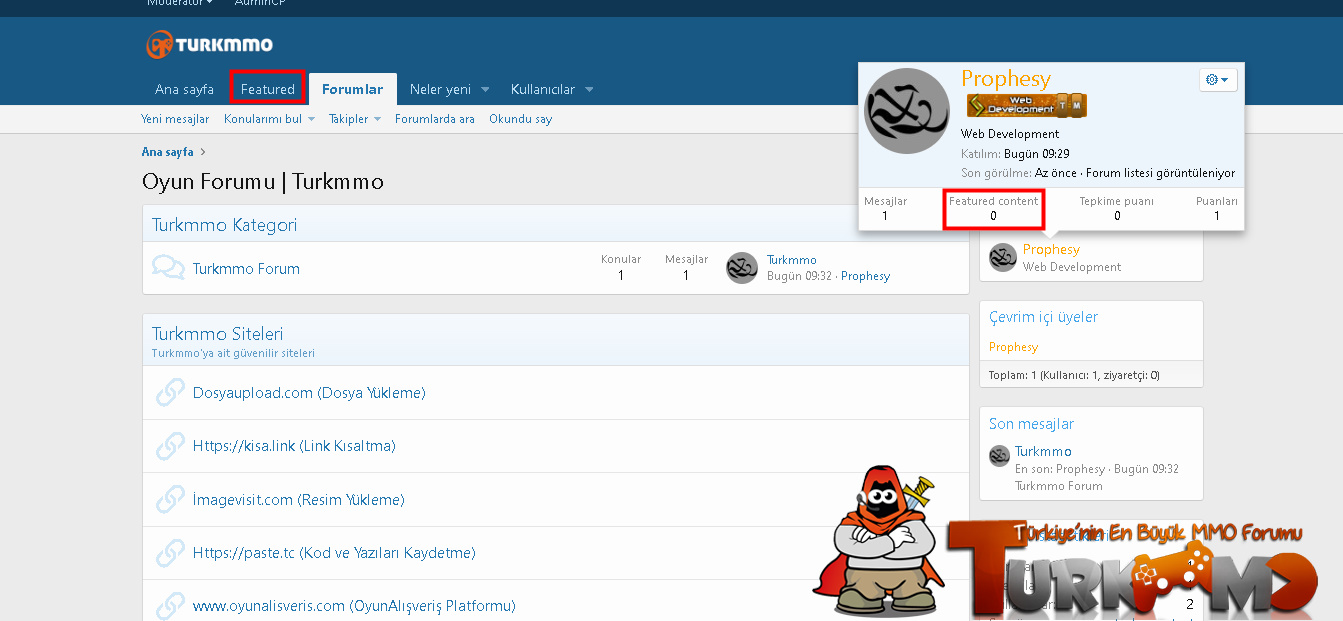1343x621 pixels.
Task: Click link icon beside Https://kisa.link
Action: (170, 446)
